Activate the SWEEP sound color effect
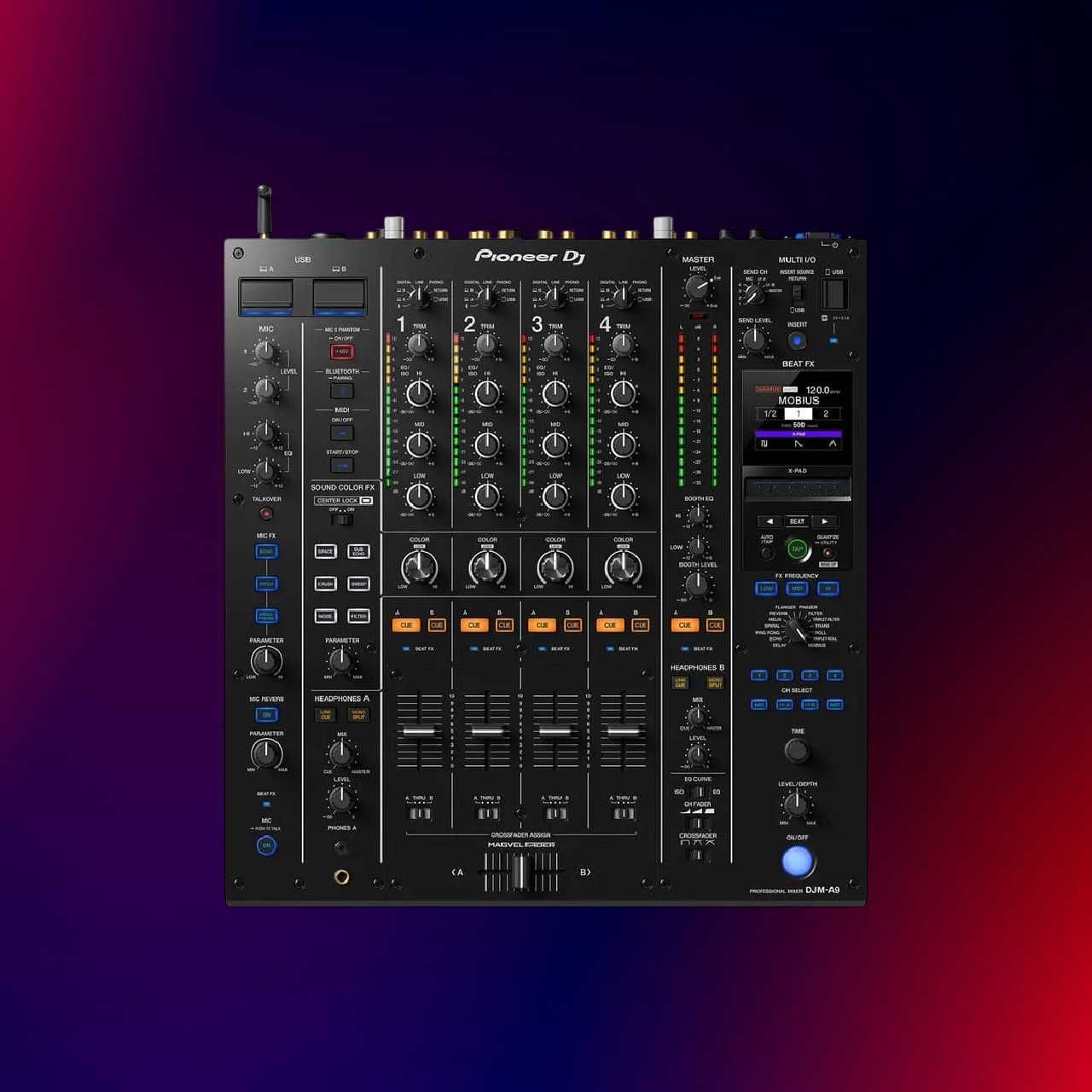1092x1092 pixels. coord(358,584)
